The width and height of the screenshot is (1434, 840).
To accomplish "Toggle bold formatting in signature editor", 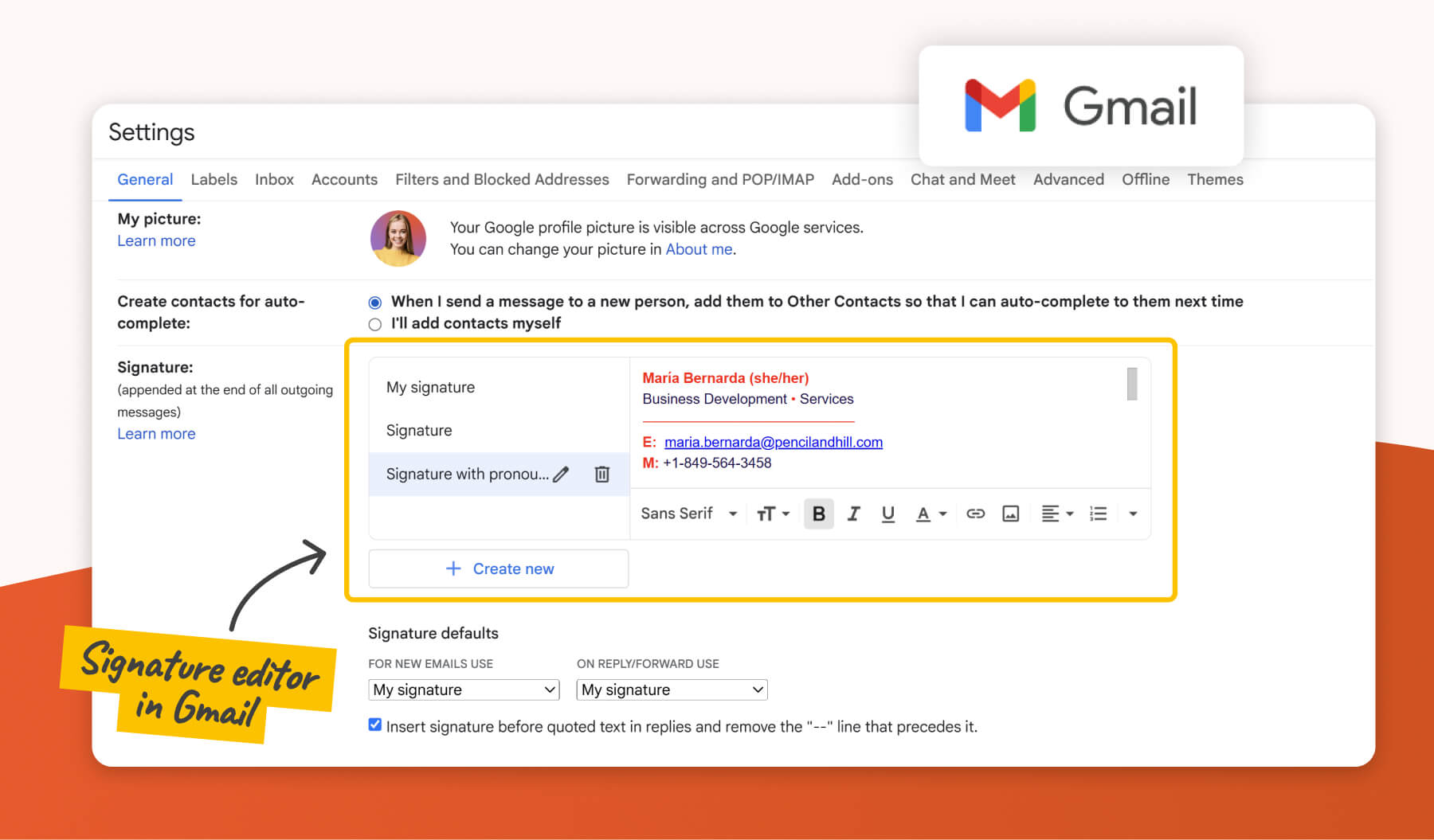I will click(818, 514).
